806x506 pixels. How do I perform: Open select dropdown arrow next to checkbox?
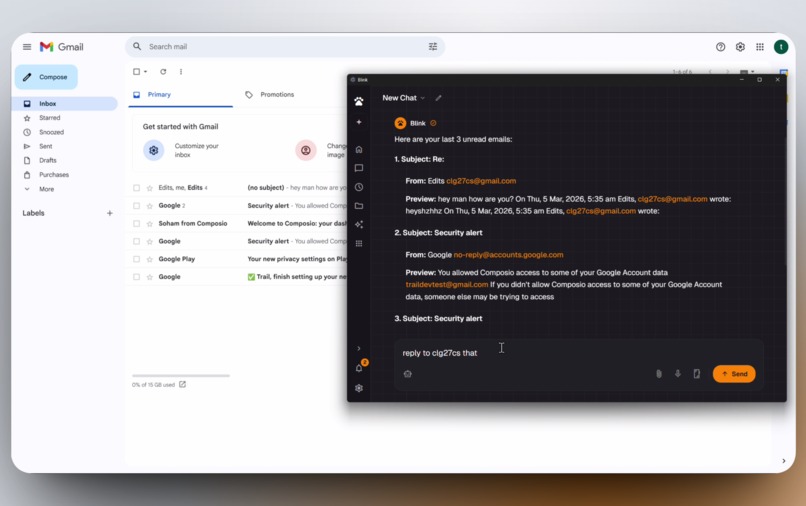[x=145, y=71]
